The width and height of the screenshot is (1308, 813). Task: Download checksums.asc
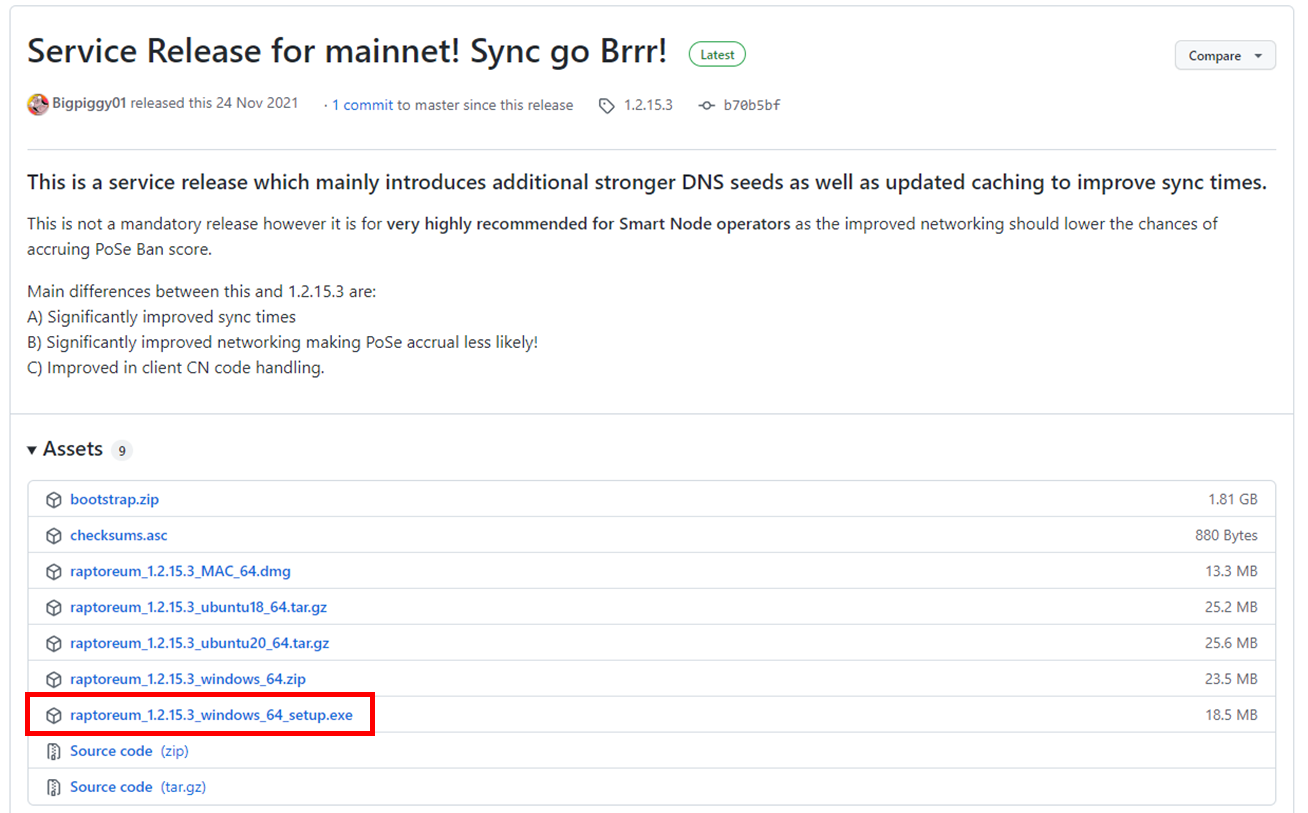click(118, 535)
